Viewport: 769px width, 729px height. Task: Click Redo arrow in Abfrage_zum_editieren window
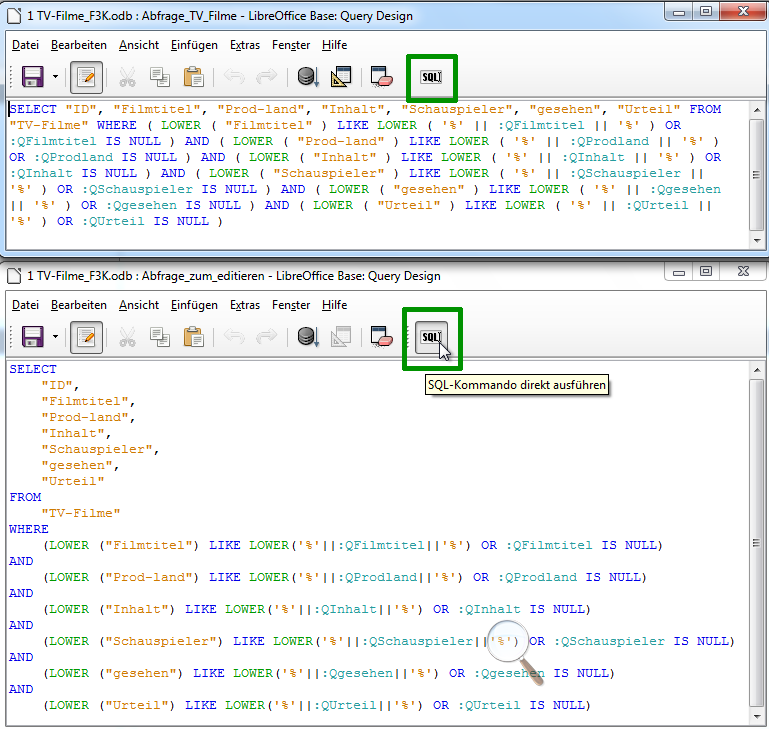coord(267,337)
